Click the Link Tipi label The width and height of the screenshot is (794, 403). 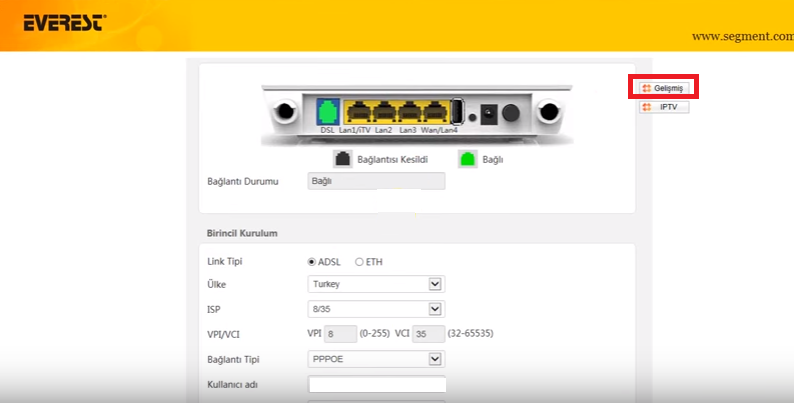point(225,262)
